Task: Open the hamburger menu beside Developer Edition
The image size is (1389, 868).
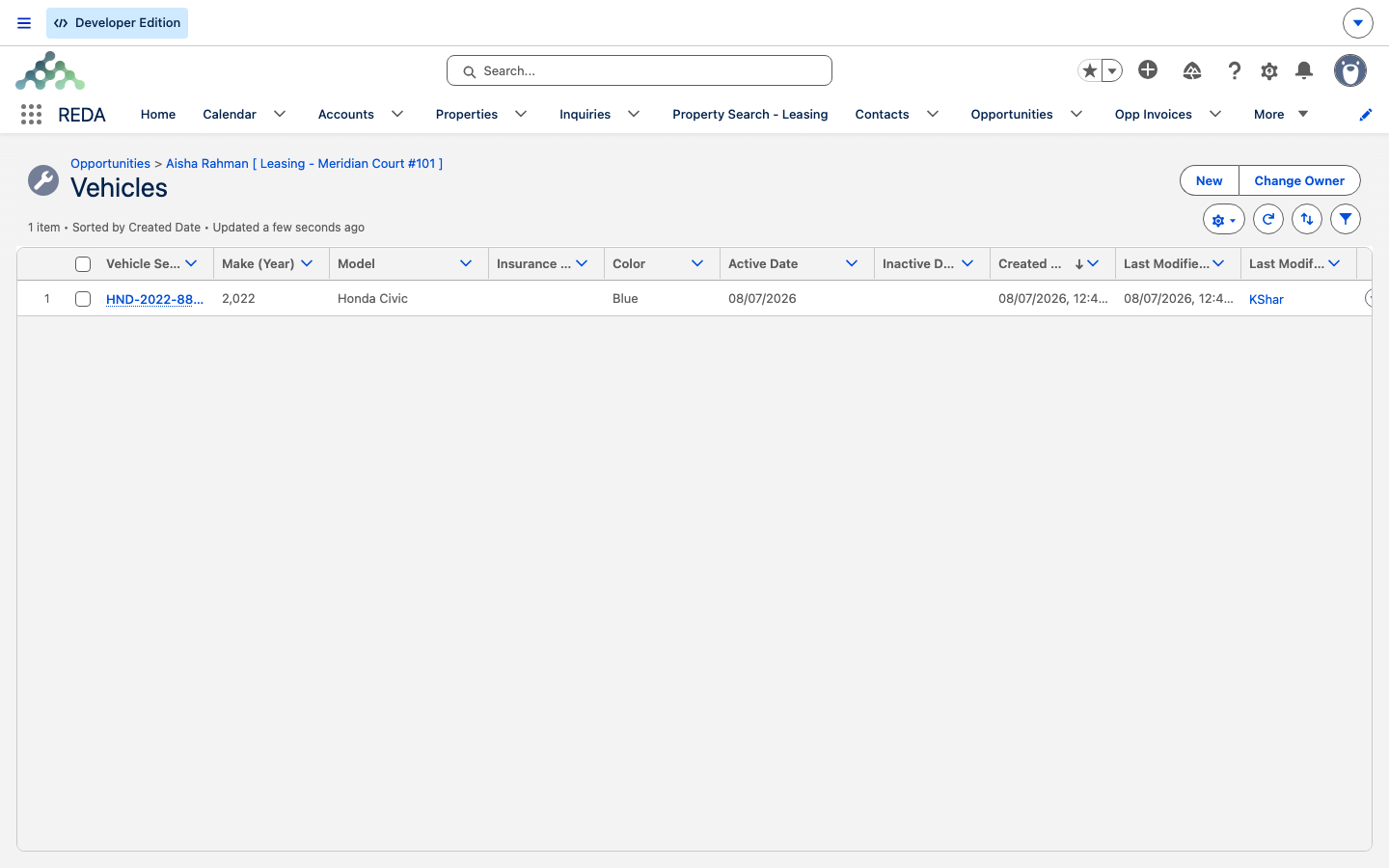Action: (x=24, y=23)
